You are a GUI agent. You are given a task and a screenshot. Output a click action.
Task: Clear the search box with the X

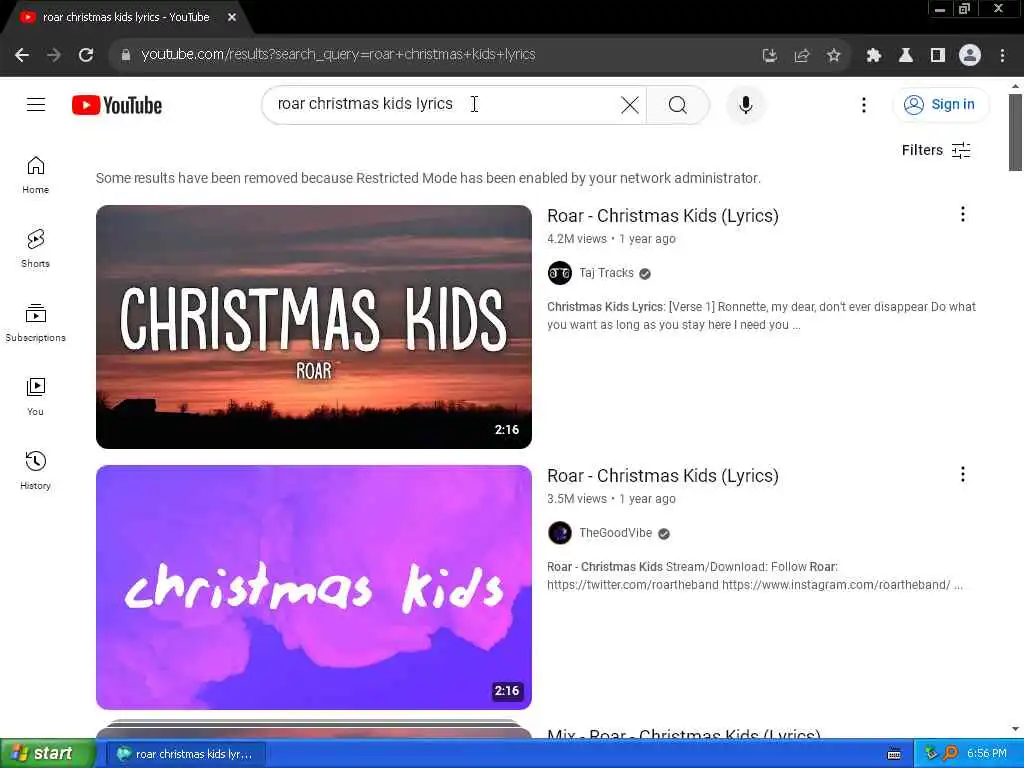click(x=630, y=104)
